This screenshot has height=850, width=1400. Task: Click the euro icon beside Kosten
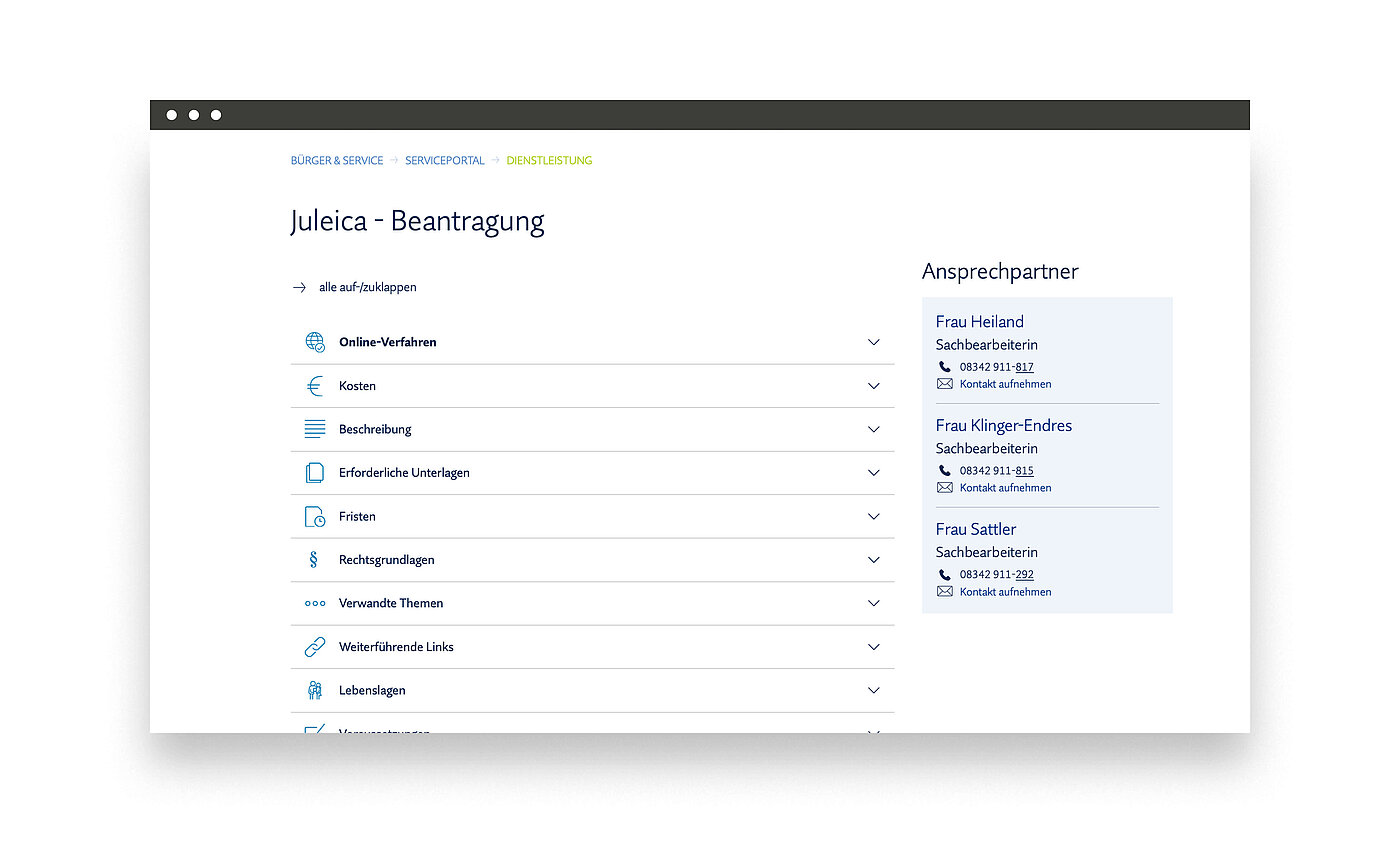click(x=315, y=386)
